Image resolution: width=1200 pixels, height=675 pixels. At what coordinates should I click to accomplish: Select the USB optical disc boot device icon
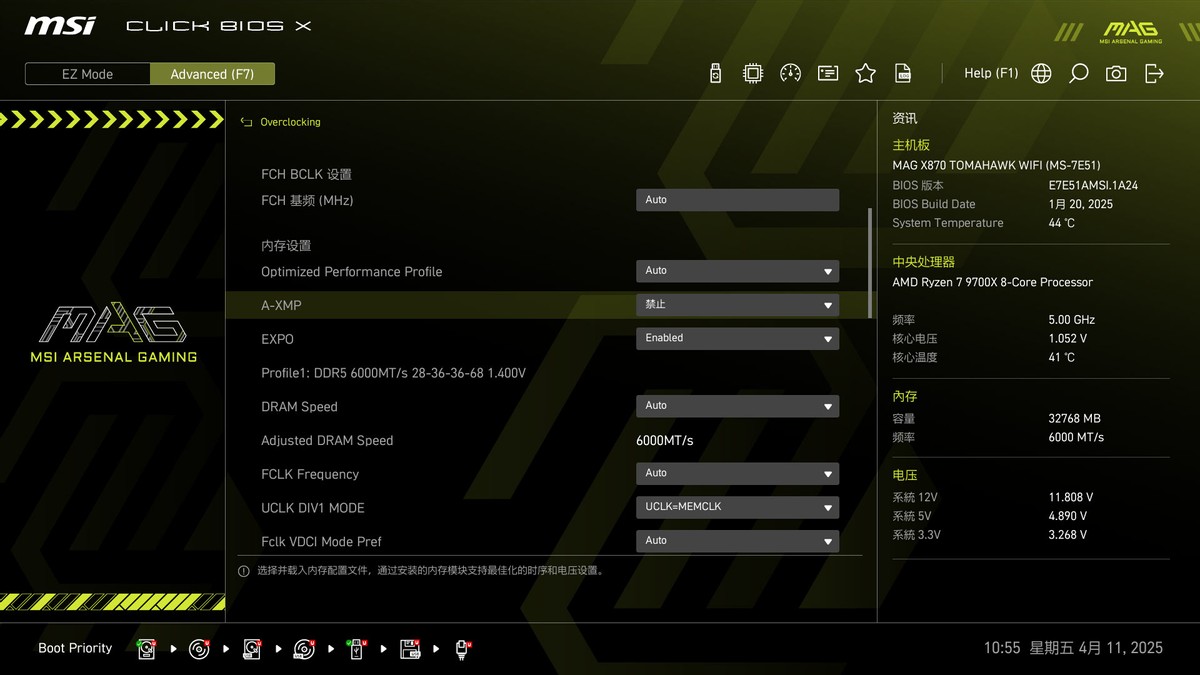pyautogui.click(x=304, y=649)
